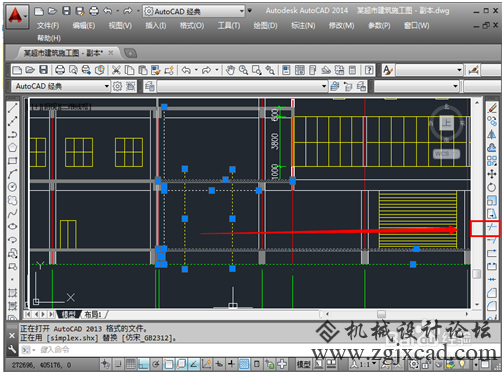Click the Plot print icon in standard toolbar
Screen dimensions: 504x374
(x=60, y=70)
